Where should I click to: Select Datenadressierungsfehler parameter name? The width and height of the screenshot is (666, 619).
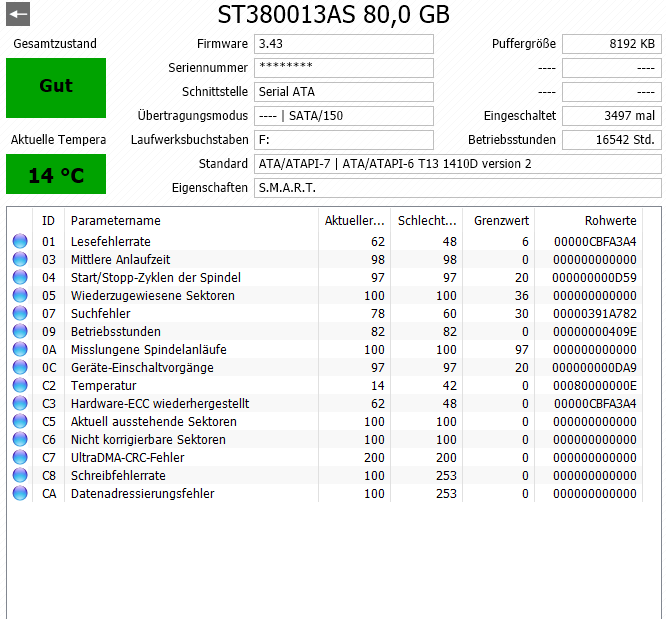tap(143, 493)
